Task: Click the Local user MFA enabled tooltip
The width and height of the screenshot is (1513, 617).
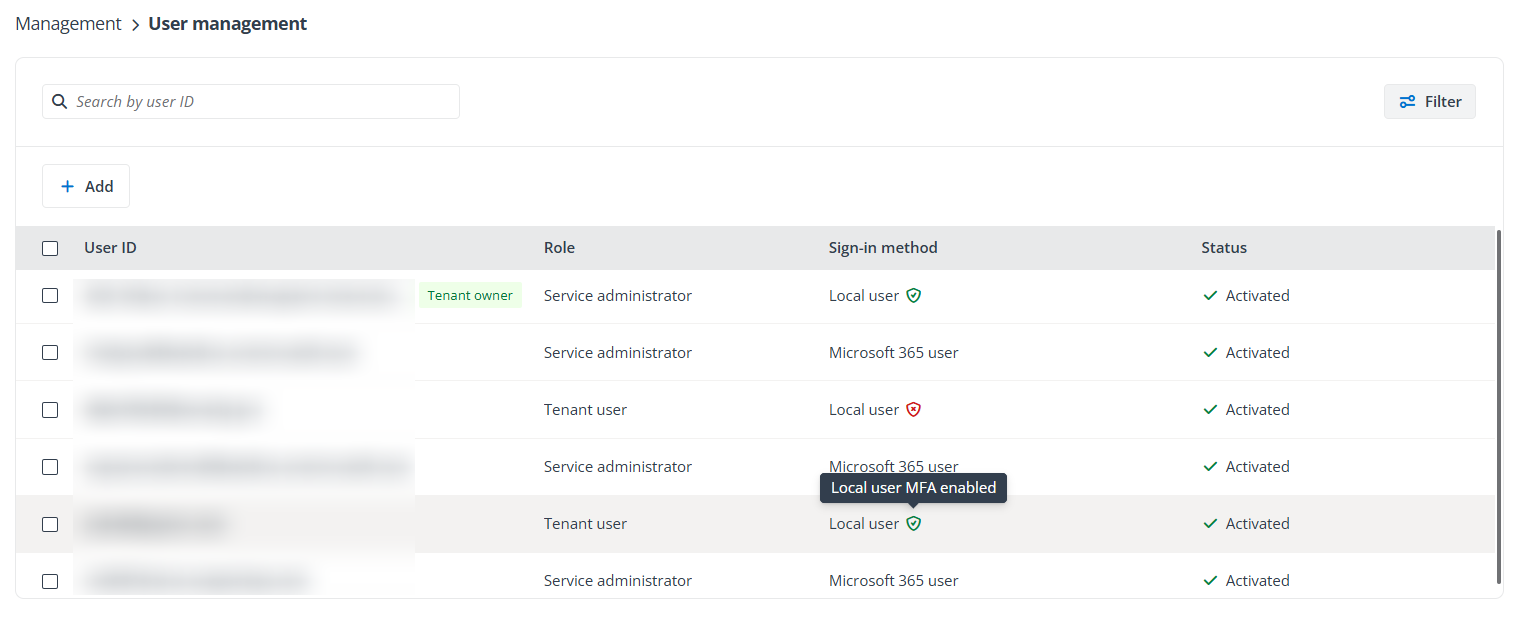Action: click(914, 488)
